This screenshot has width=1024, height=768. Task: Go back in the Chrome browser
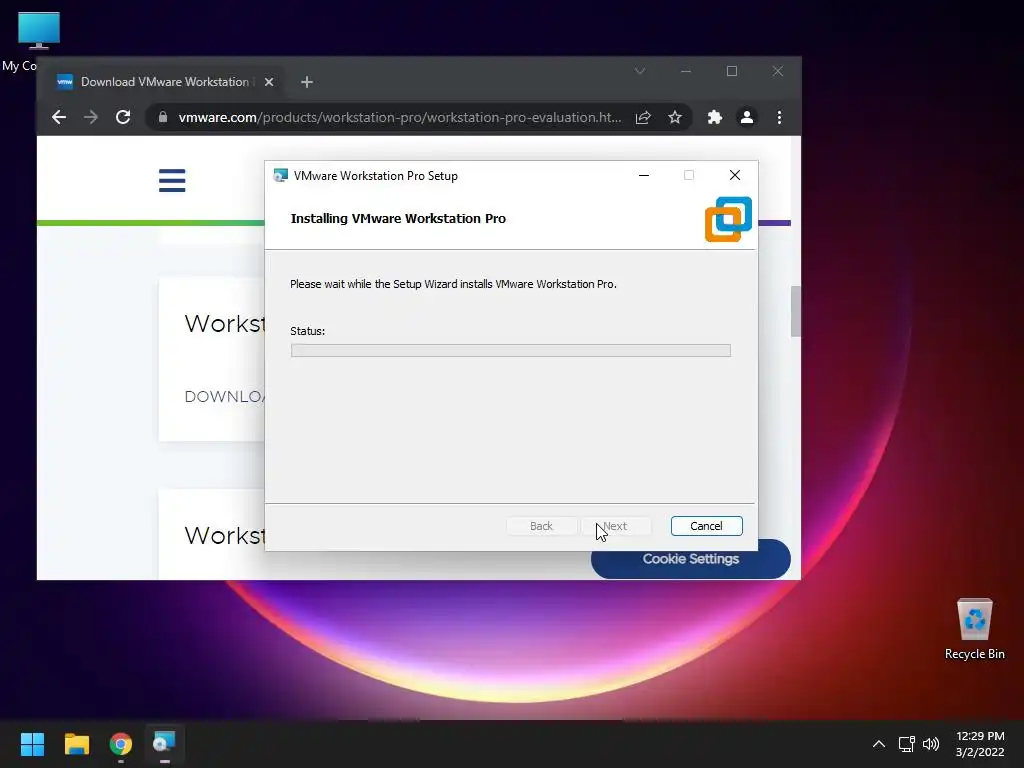pos(59,117)
